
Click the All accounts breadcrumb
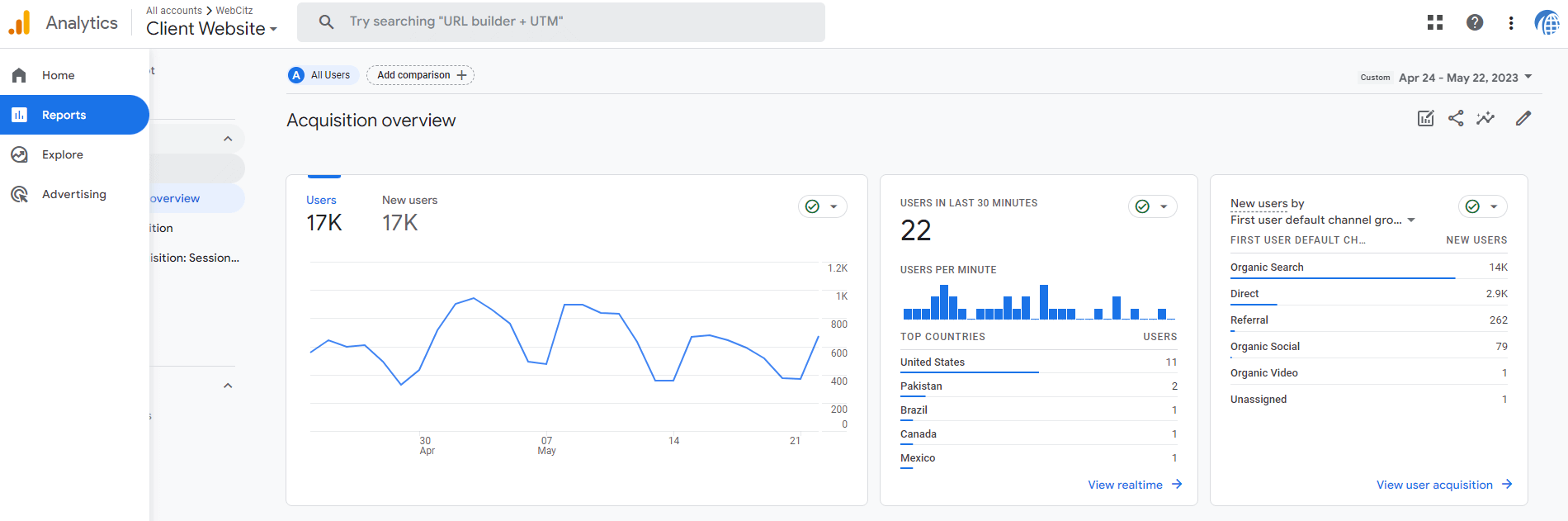click(174, 11)
